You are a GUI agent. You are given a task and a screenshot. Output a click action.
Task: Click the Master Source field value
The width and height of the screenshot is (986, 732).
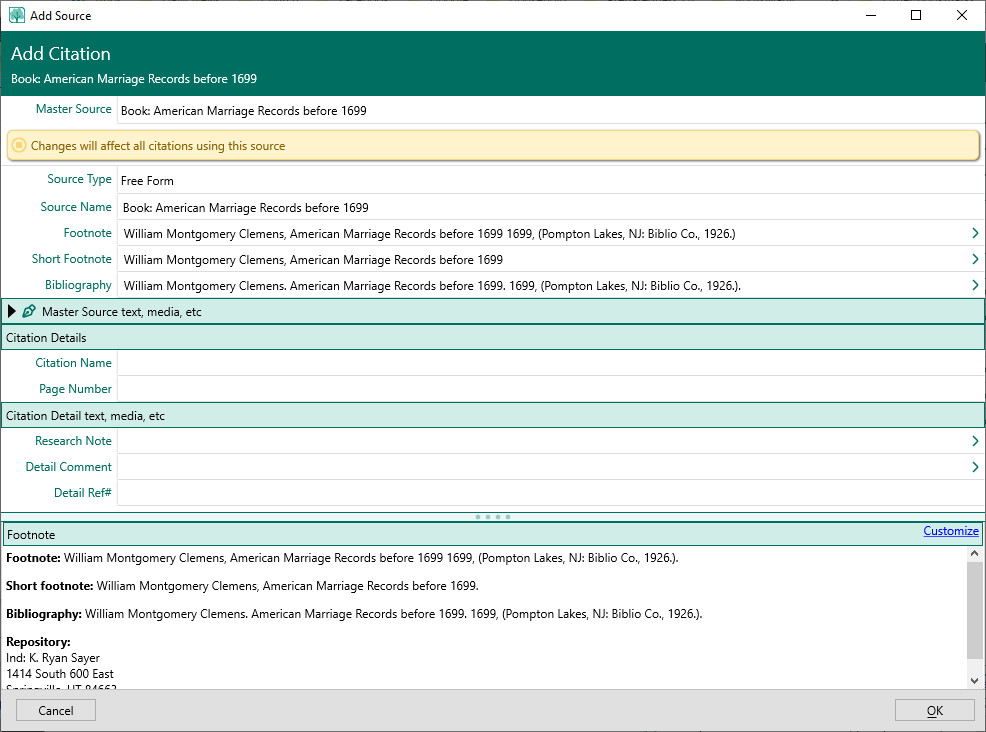click(550, 111)
